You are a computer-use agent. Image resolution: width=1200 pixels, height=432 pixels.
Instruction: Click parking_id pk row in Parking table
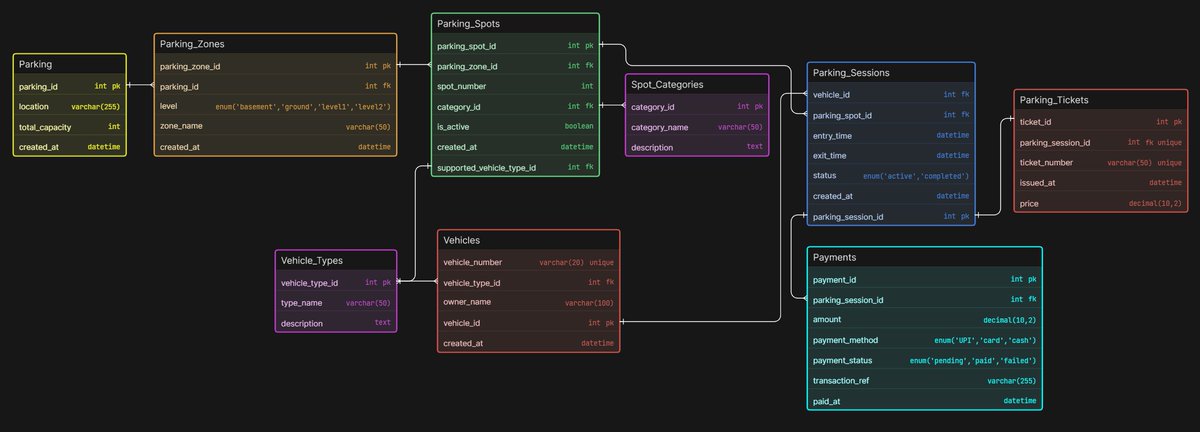[70, 86]
